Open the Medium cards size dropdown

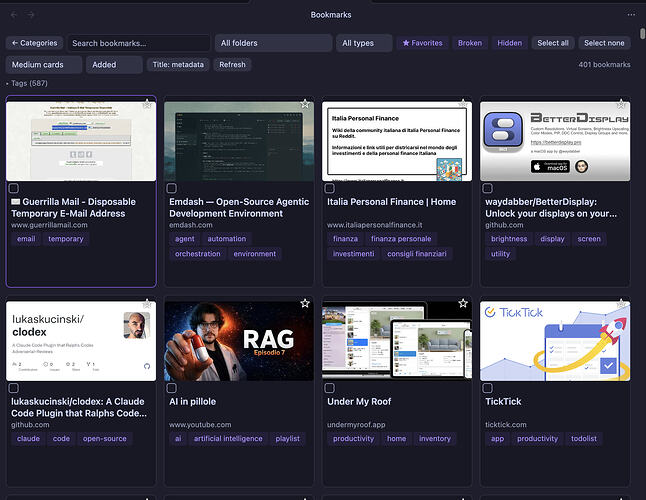44,65
